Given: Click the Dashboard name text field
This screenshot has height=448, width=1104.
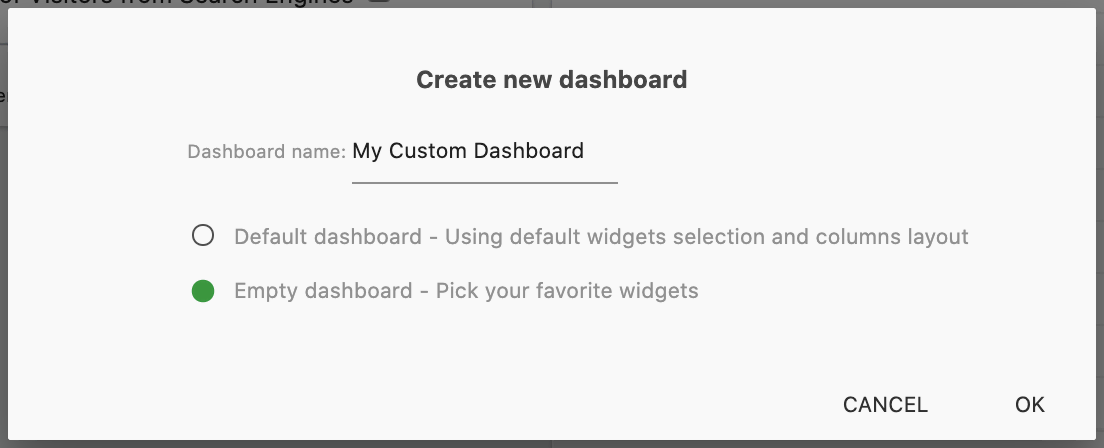Looking at the screenshot, I should pyautogui.click(x=484, y=152).
